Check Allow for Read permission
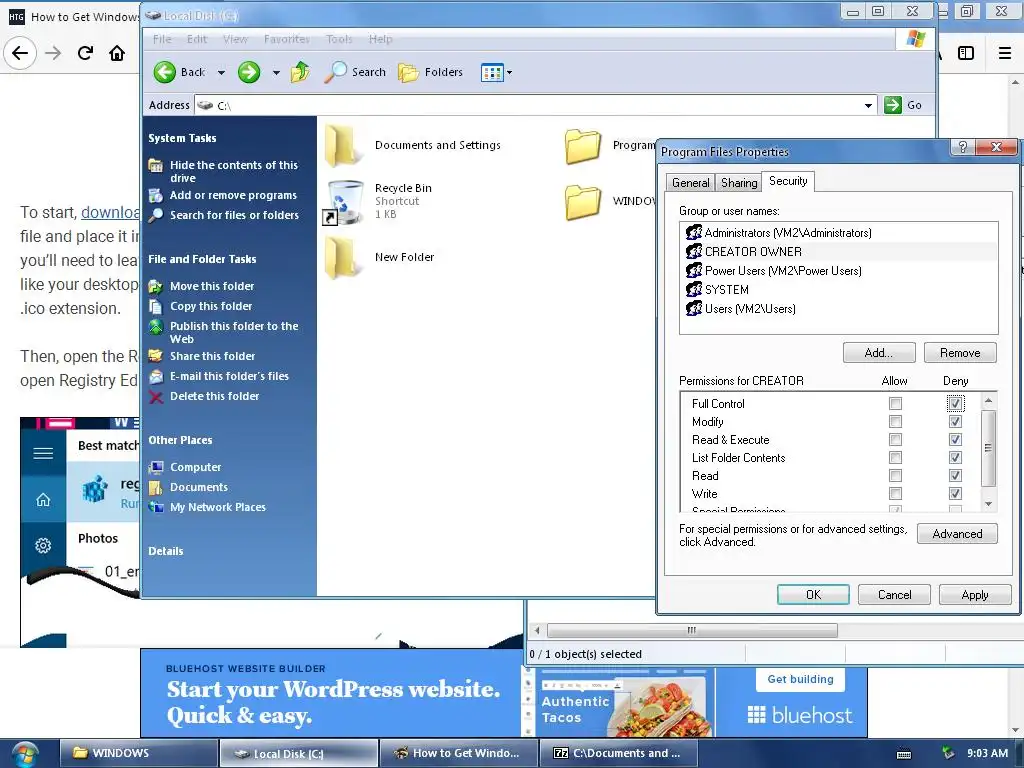This screenshot has width=1024, height=768. tap(895, 475)
